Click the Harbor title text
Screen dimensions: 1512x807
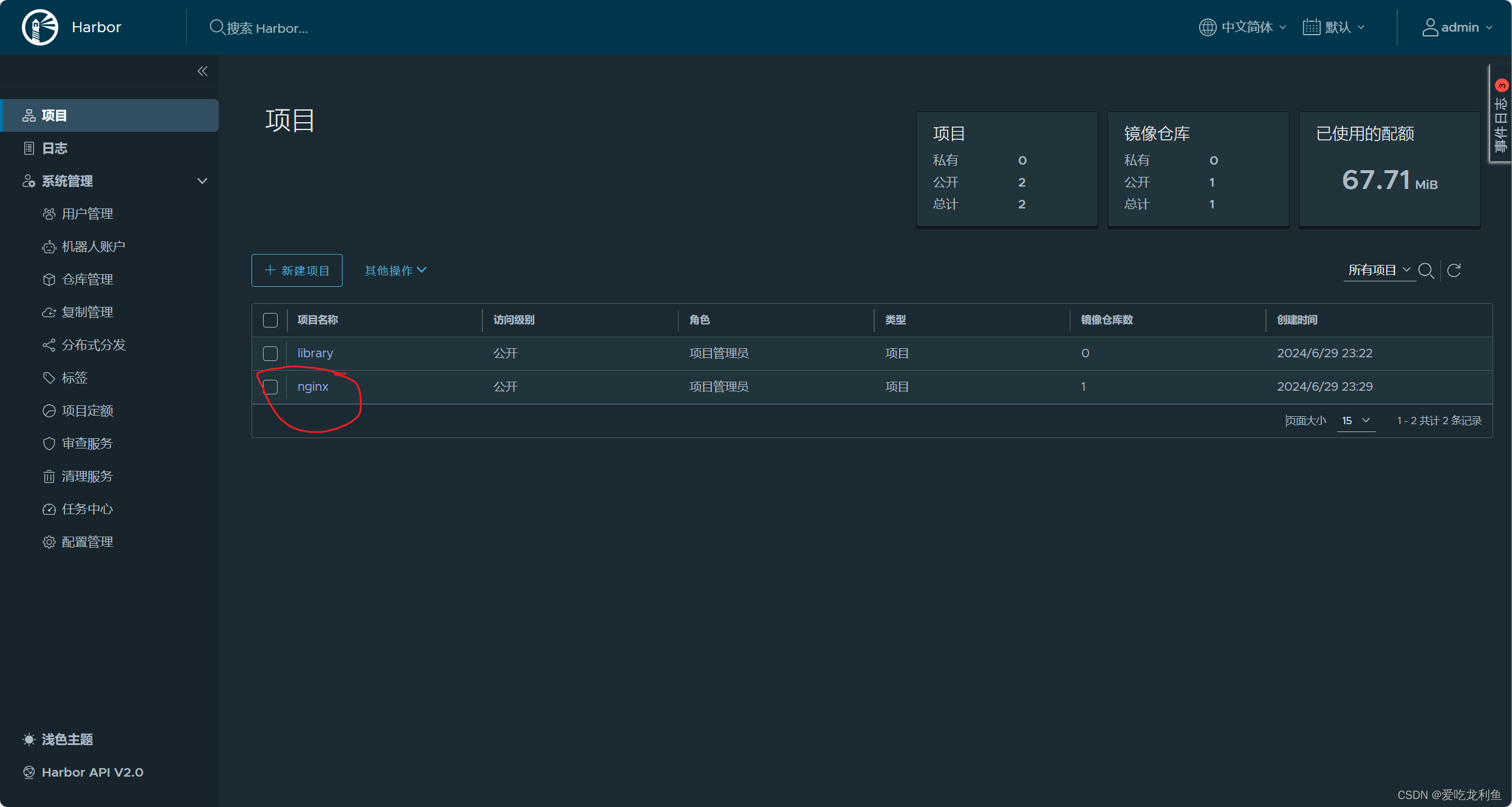[x=97, y=27]
